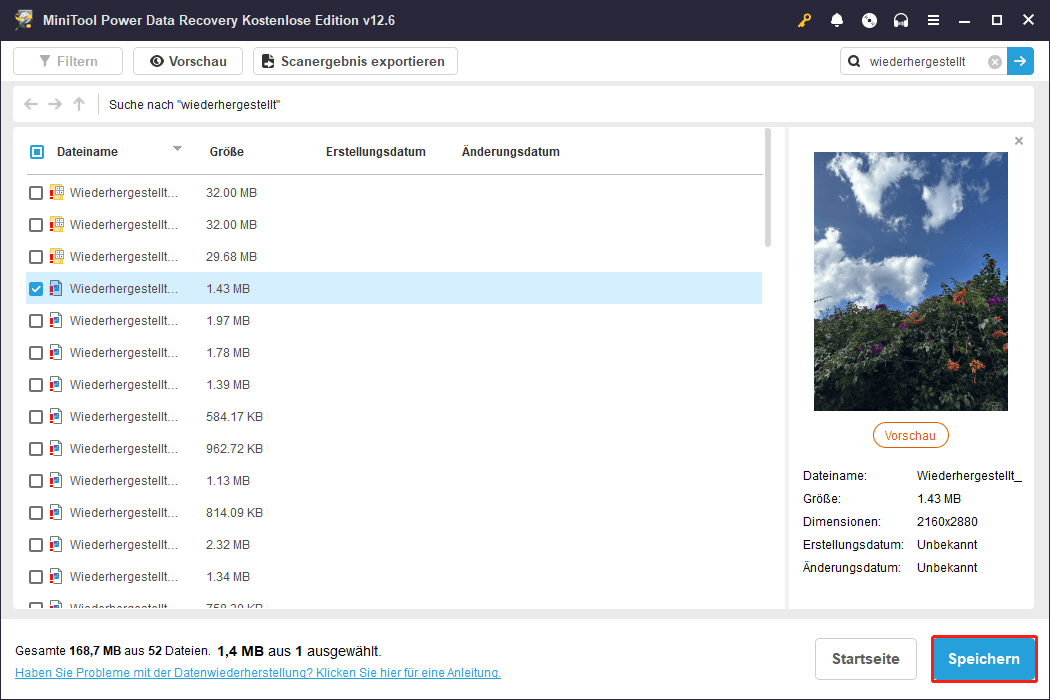This screenshot has height=700, width=1050.
Task: Click the orange Vorschau button under the image
Action: click(x=910, y=434)
